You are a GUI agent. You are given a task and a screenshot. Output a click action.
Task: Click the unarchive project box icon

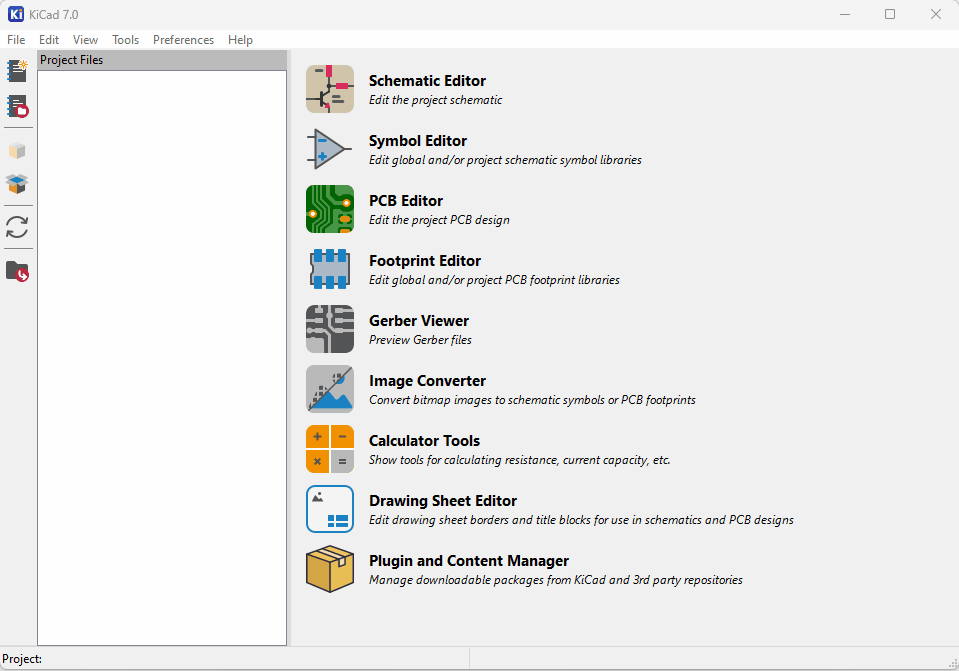click(17, 184)
